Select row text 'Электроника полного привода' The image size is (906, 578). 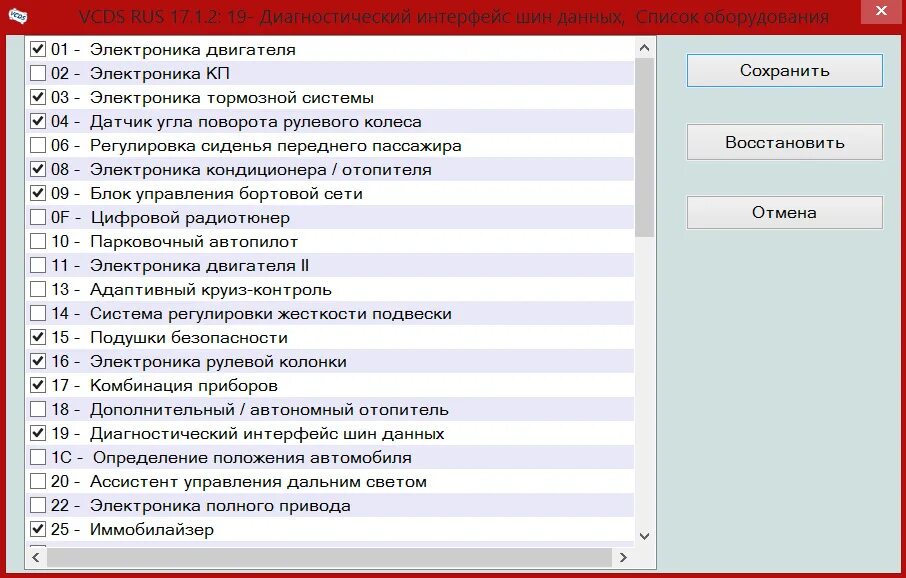220,506
